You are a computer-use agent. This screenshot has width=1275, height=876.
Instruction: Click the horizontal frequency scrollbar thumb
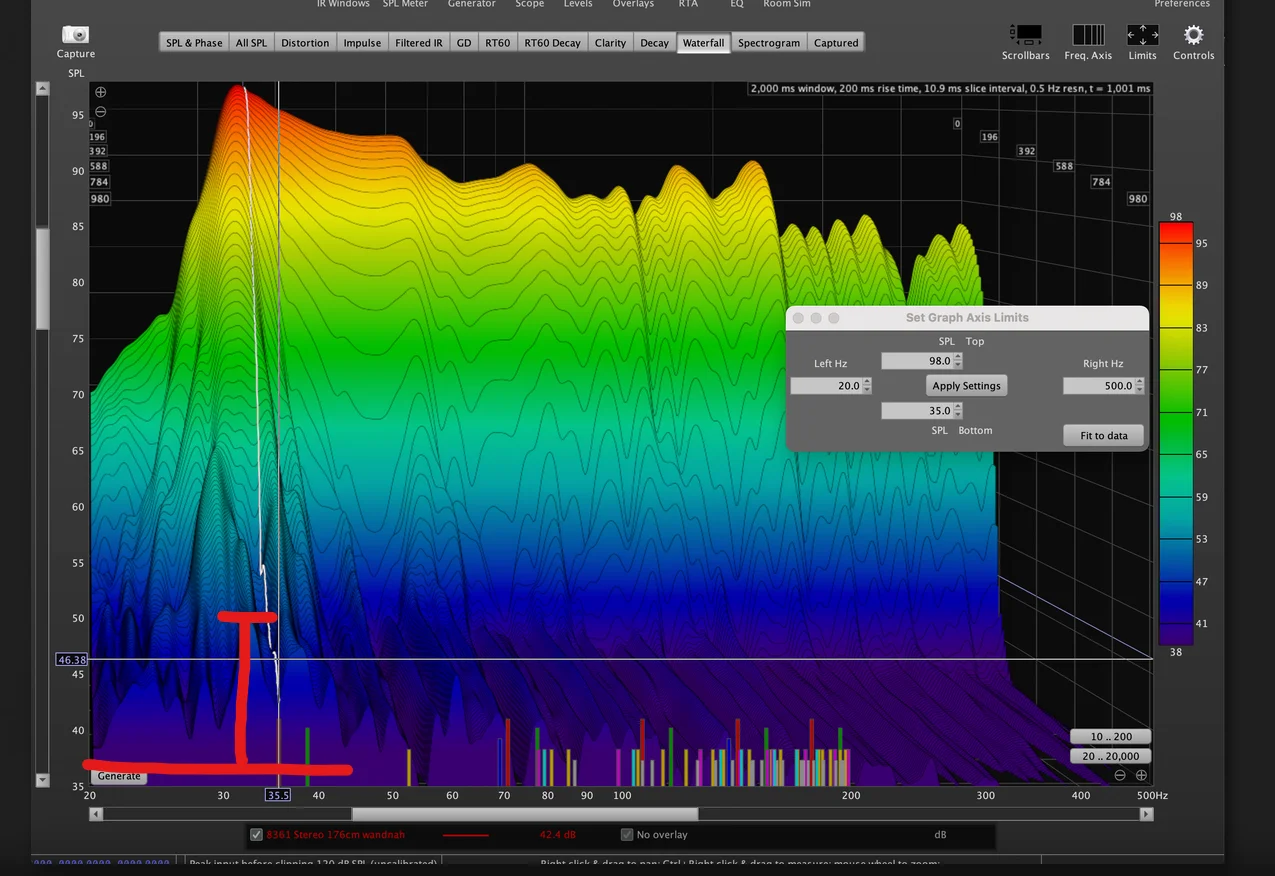coord(525,814)
